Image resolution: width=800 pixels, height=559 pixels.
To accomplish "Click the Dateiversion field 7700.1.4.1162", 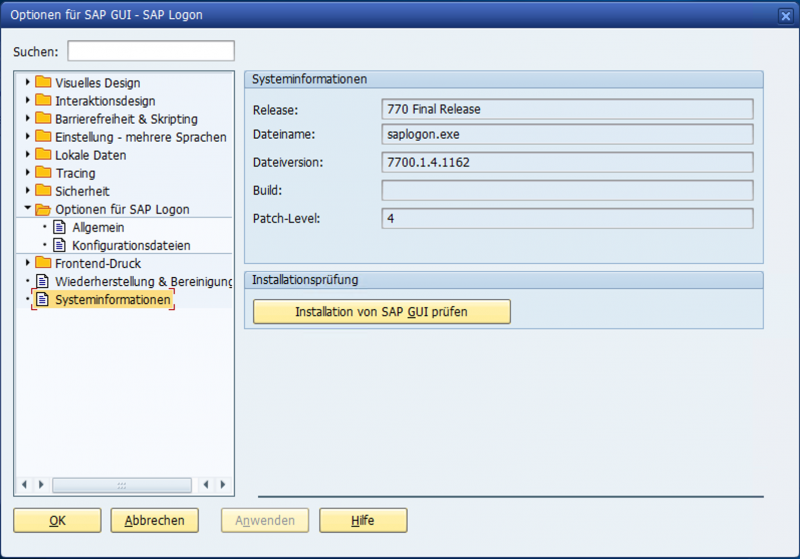I will [x=567, y=162].
